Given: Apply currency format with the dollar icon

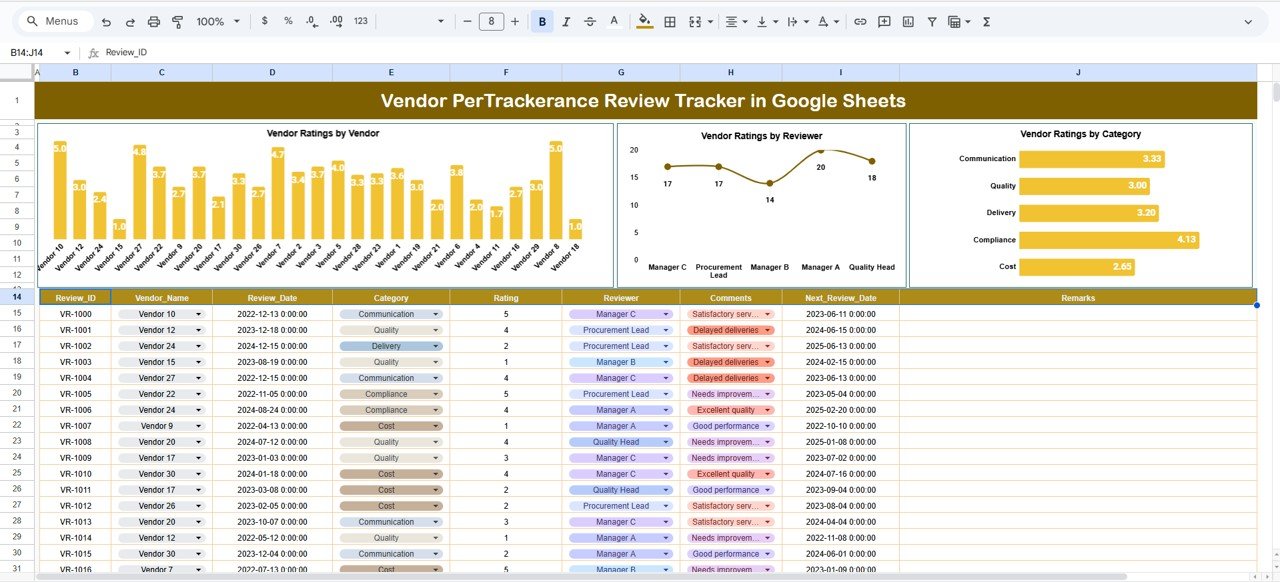Looking at the screenshot, I should click(x=262, y=20).
